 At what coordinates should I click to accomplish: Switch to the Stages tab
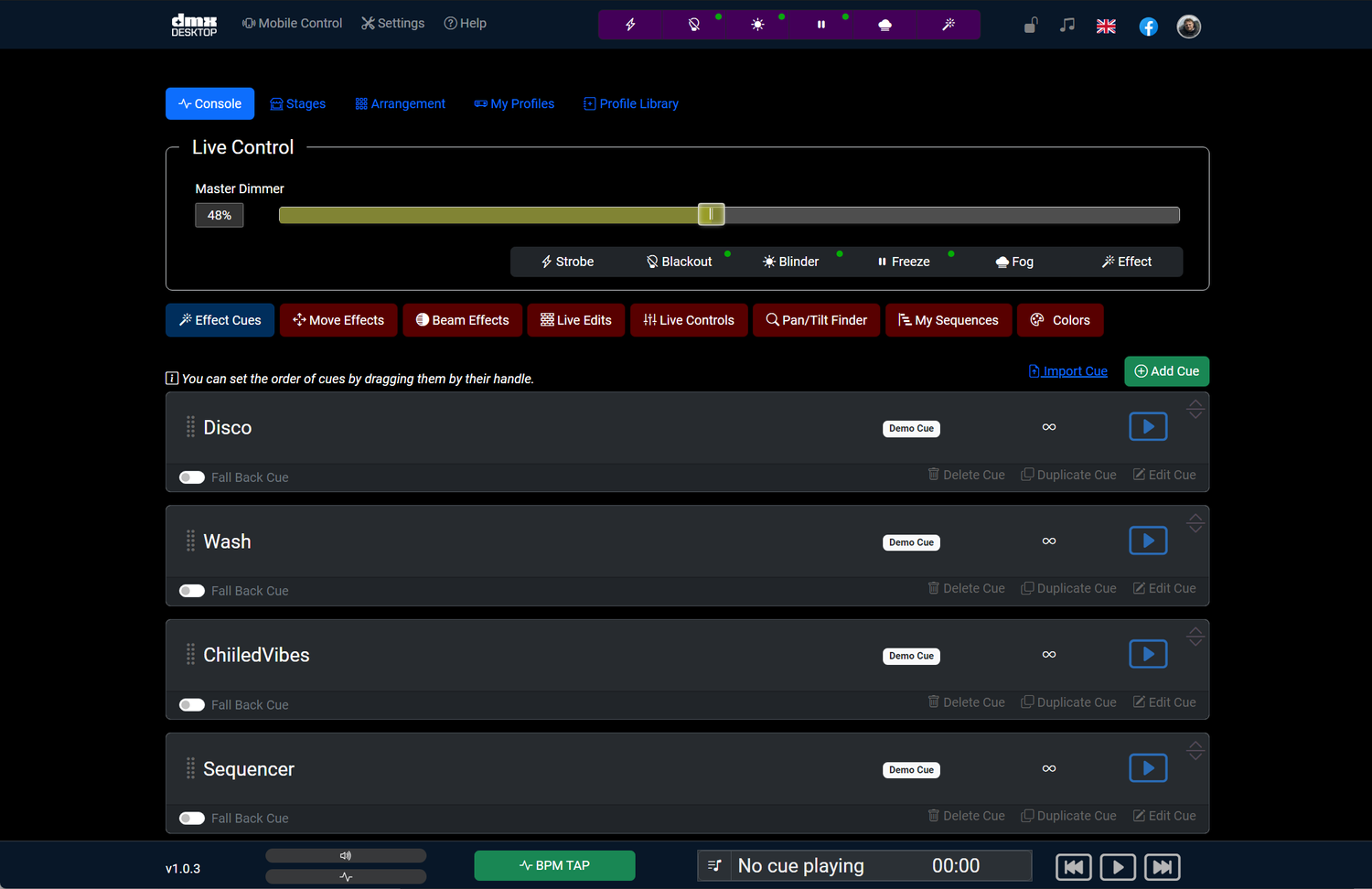click(x=298, y=104)
